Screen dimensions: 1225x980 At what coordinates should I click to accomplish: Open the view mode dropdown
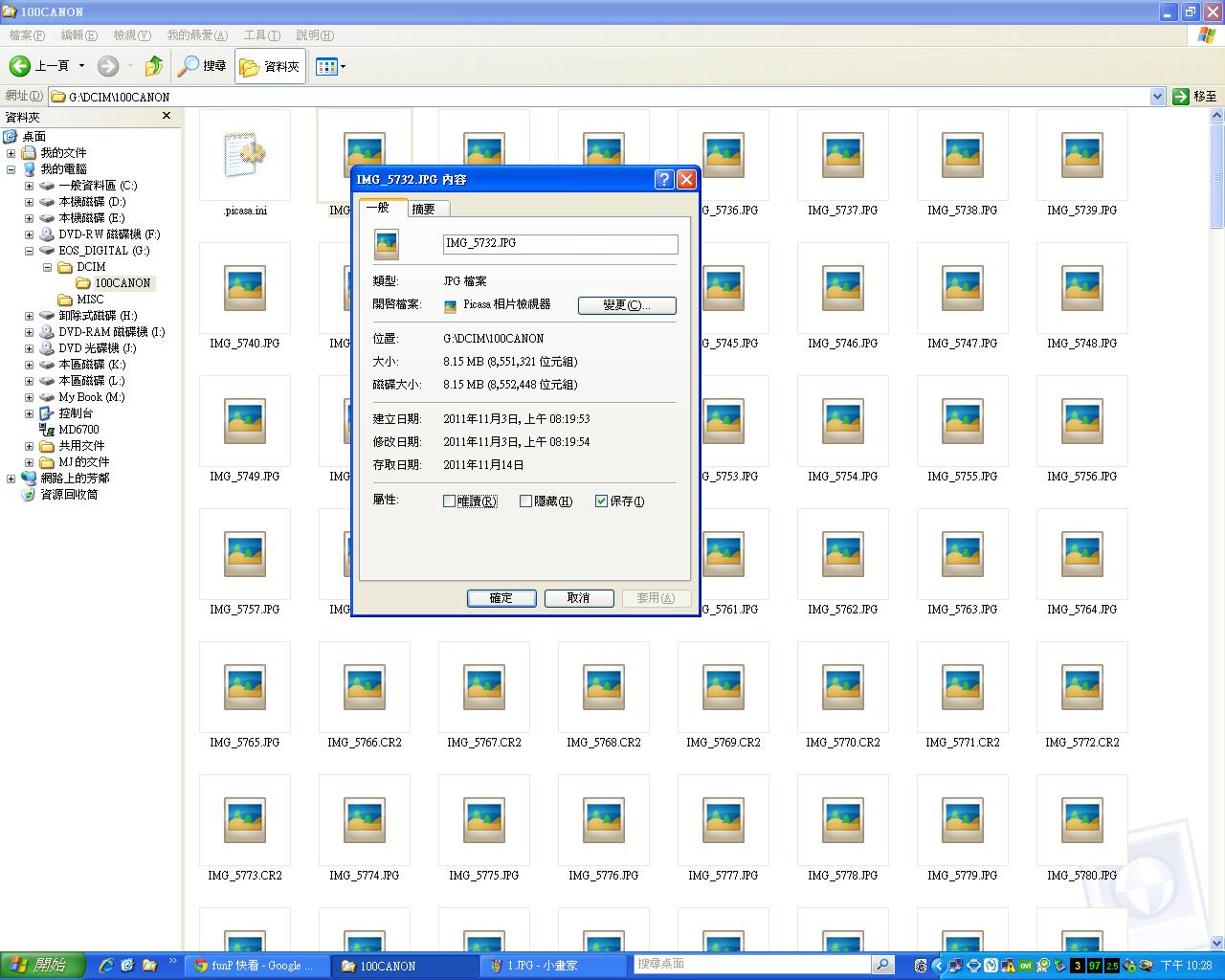pyautogui.click(x=331, y=66)
